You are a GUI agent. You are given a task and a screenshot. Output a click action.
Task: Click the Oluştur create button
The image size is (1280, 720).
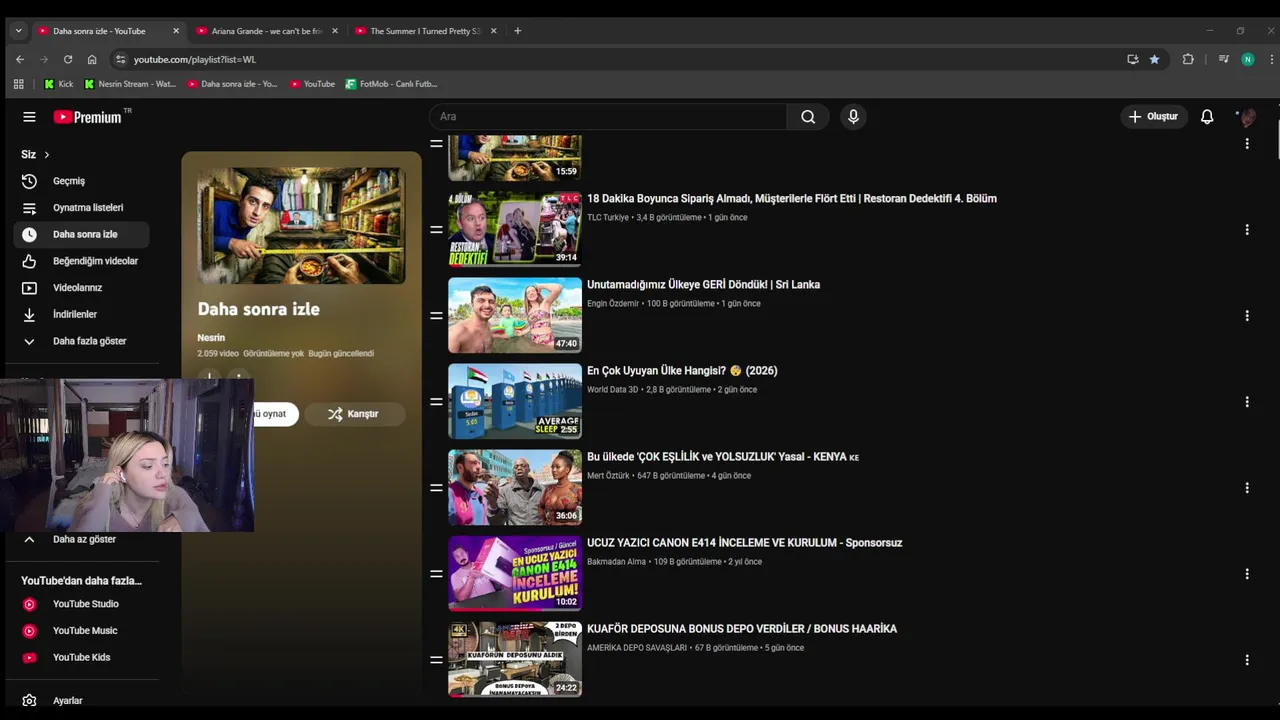(x=1154, y=117)
